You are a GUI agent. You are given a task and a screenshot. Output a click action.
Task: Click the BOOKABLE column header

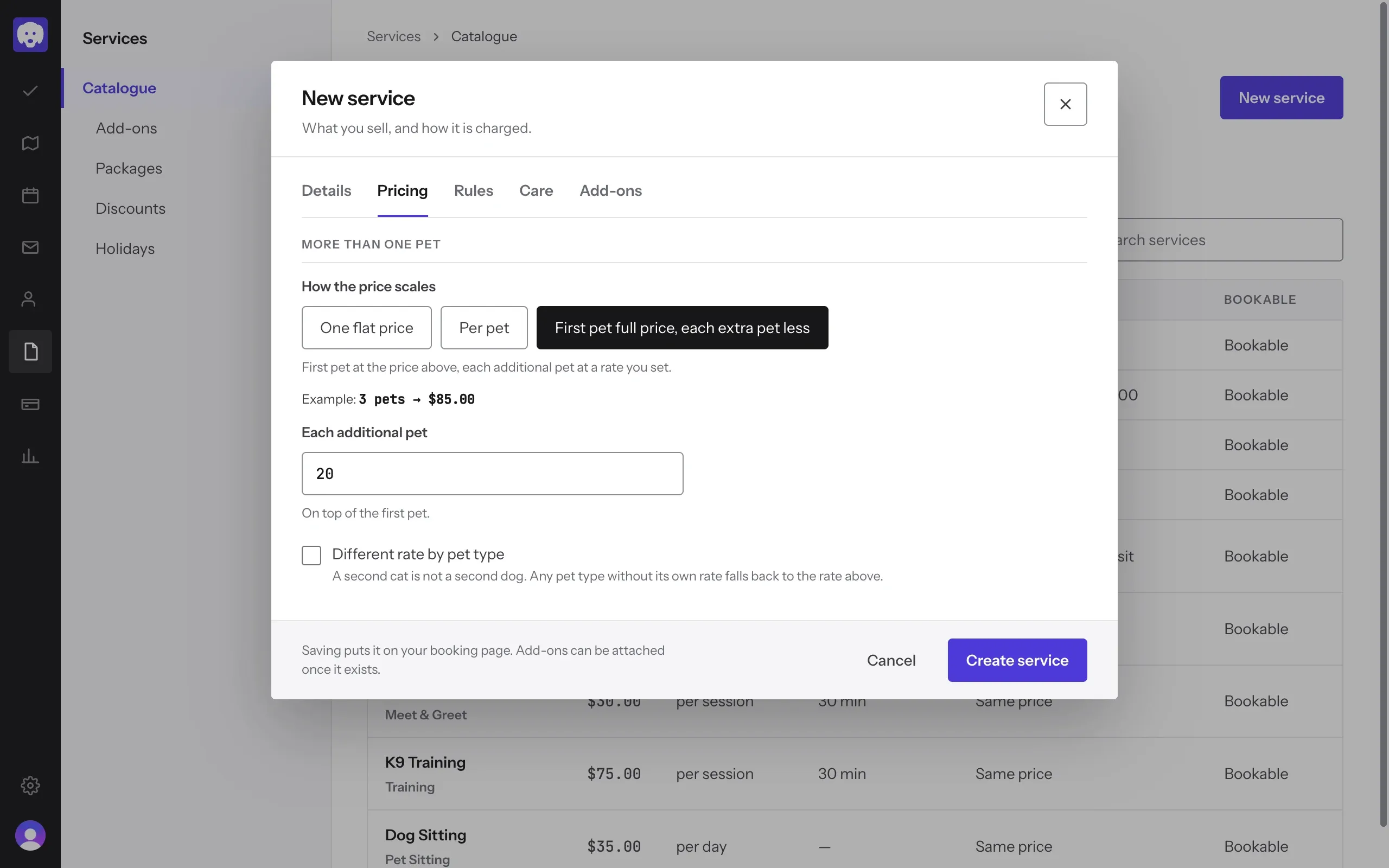pyautogui.click(x=1260, y=299)
